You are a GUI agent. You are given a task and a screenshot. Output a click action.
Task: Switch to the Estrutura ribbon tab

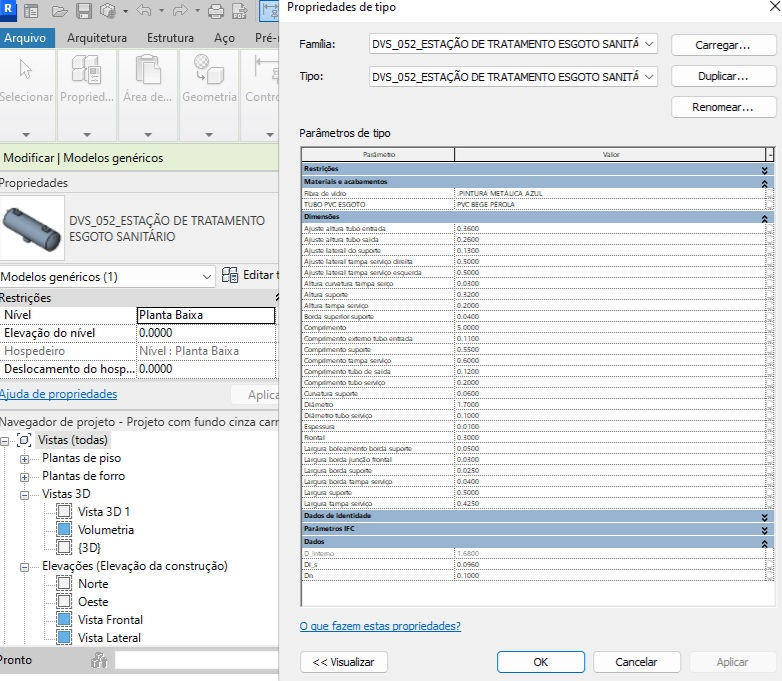coord(170,38)
